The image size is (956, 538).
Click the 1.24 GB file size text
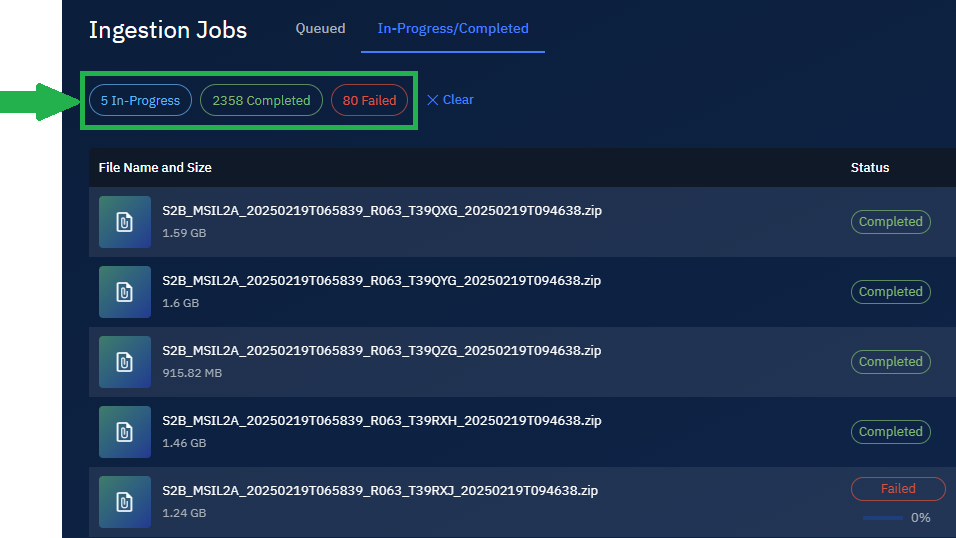click(184, 514)
